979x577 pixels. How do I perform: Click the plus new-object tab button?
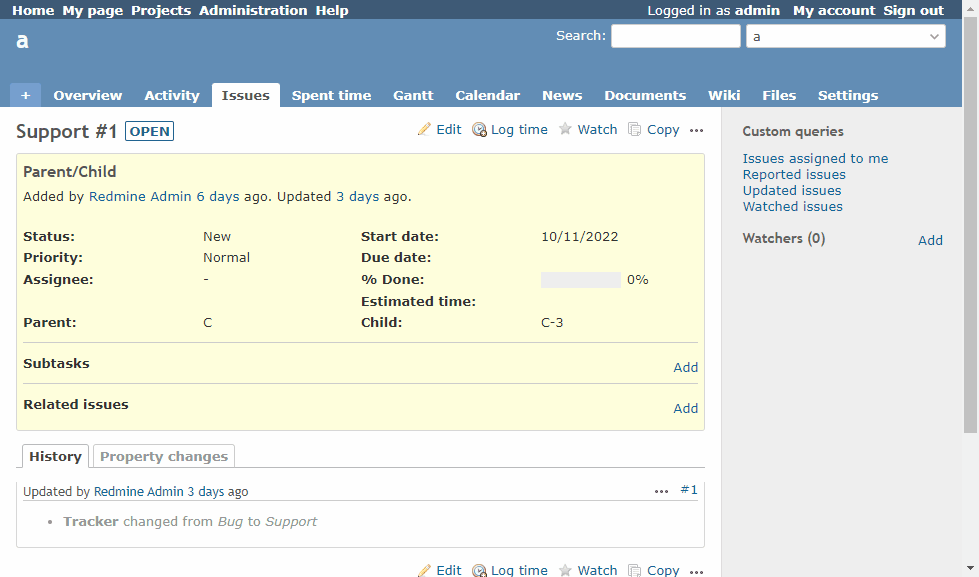coord(26,95)
